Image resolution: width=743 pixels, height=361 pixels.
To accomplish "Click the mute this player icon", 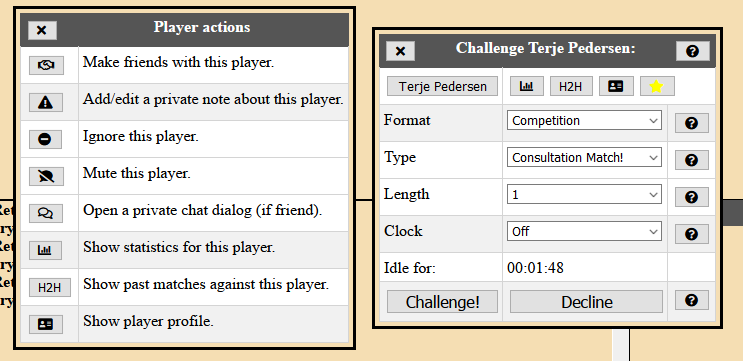I will (46, 176).
